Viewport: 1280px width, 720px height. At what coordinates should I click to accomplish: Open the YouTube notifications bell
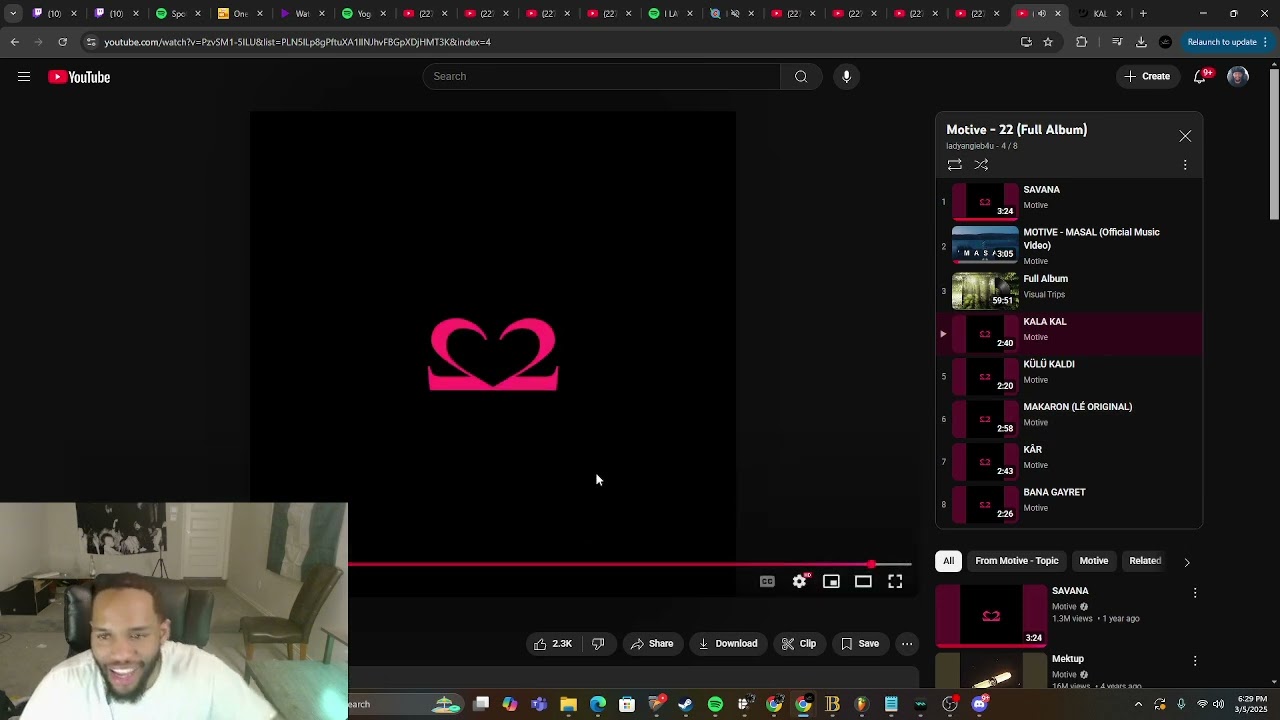[x=1200, y=77]
